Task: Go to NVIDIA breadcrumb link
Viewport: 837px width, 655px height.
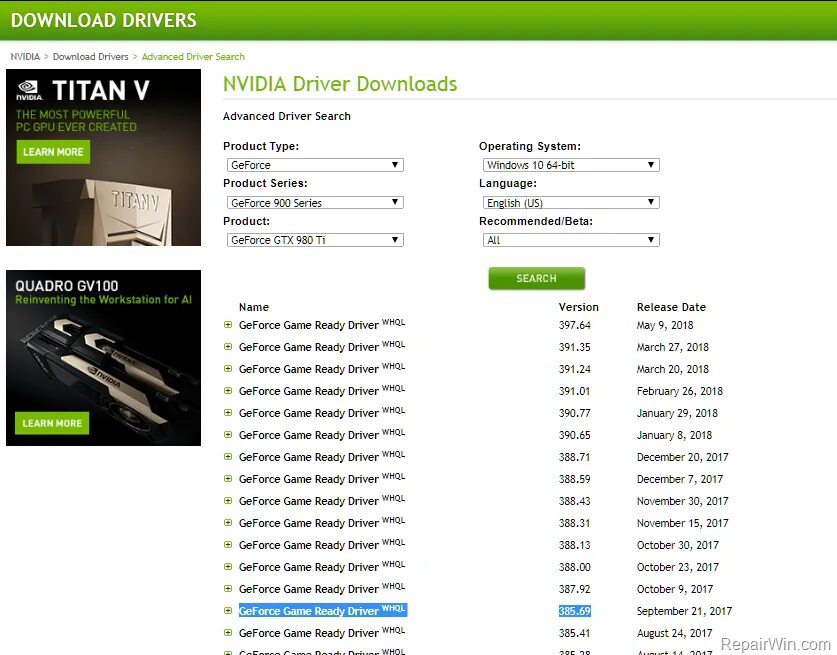Action: click(x=25, y=57)
